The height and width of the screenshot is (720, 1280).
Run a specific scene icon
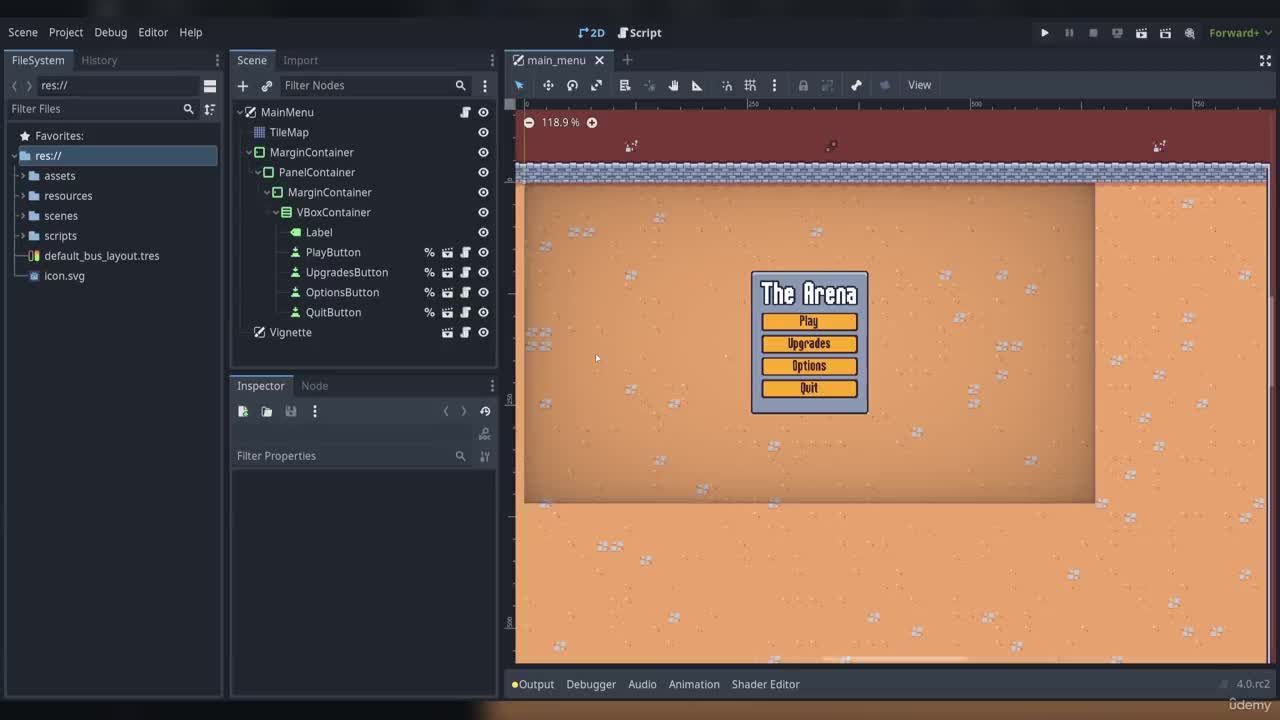(x=1165, y=33)
